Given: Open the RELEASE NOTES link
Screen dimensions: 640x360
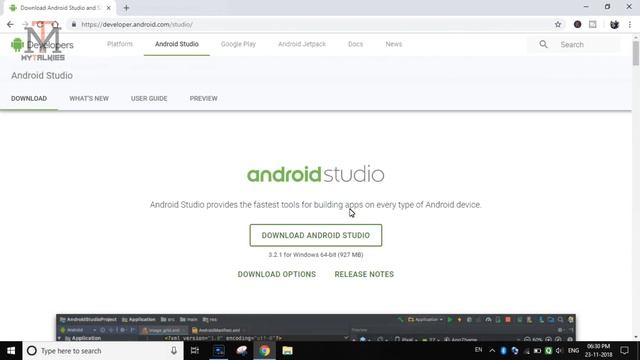Looking at the screenshot, I should pyautogui.click(x=364, y=274).
